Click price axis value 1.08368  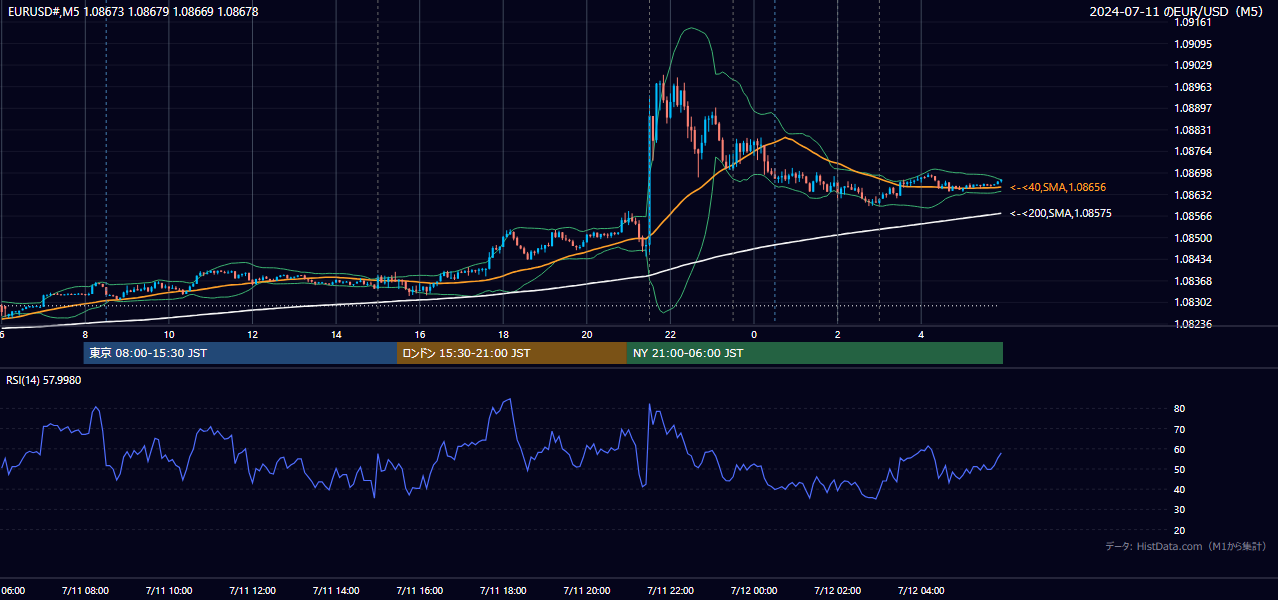coord(1192,281)
